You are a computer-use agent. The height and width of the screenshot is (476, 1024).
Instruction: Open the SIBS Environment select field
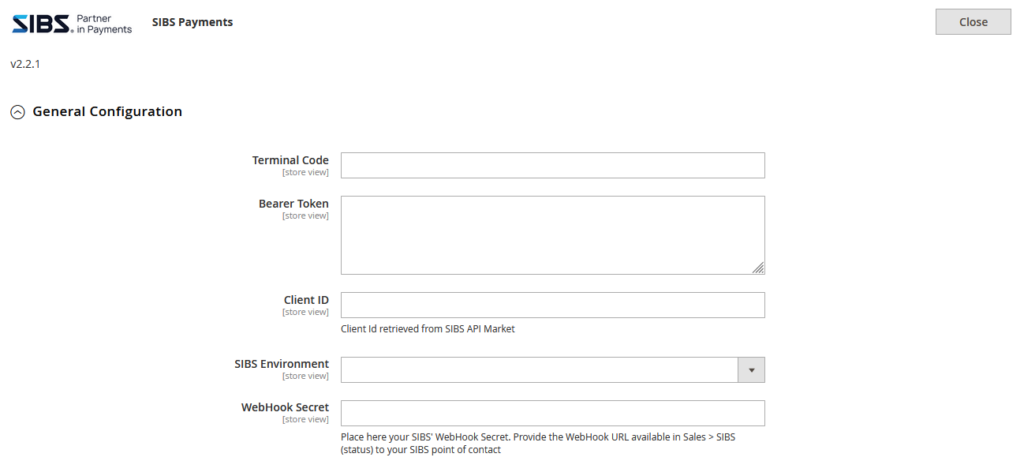[540, 370]
